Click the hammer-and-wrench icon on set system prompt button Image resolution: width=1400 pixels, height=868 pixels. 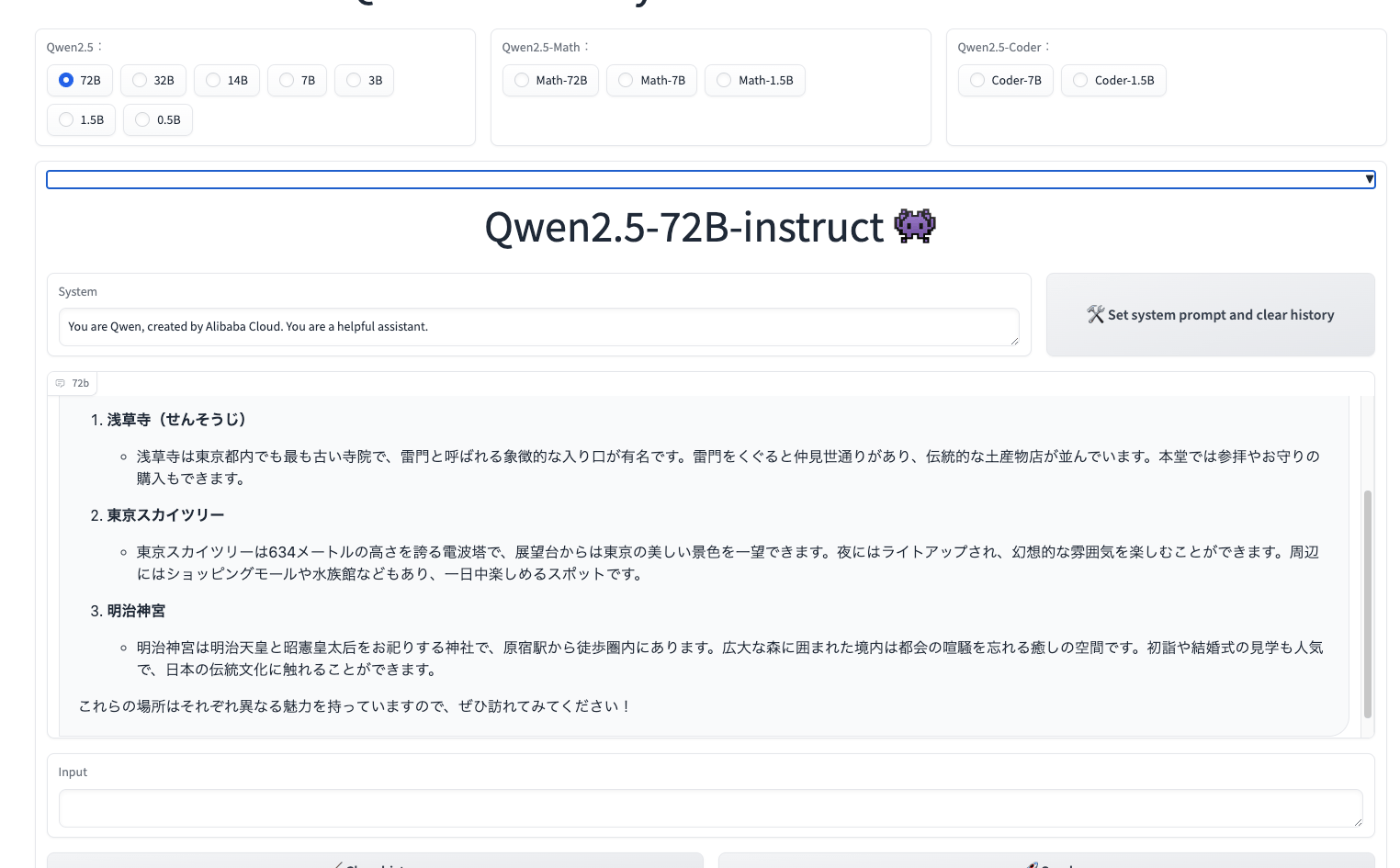coord(1095,315)
